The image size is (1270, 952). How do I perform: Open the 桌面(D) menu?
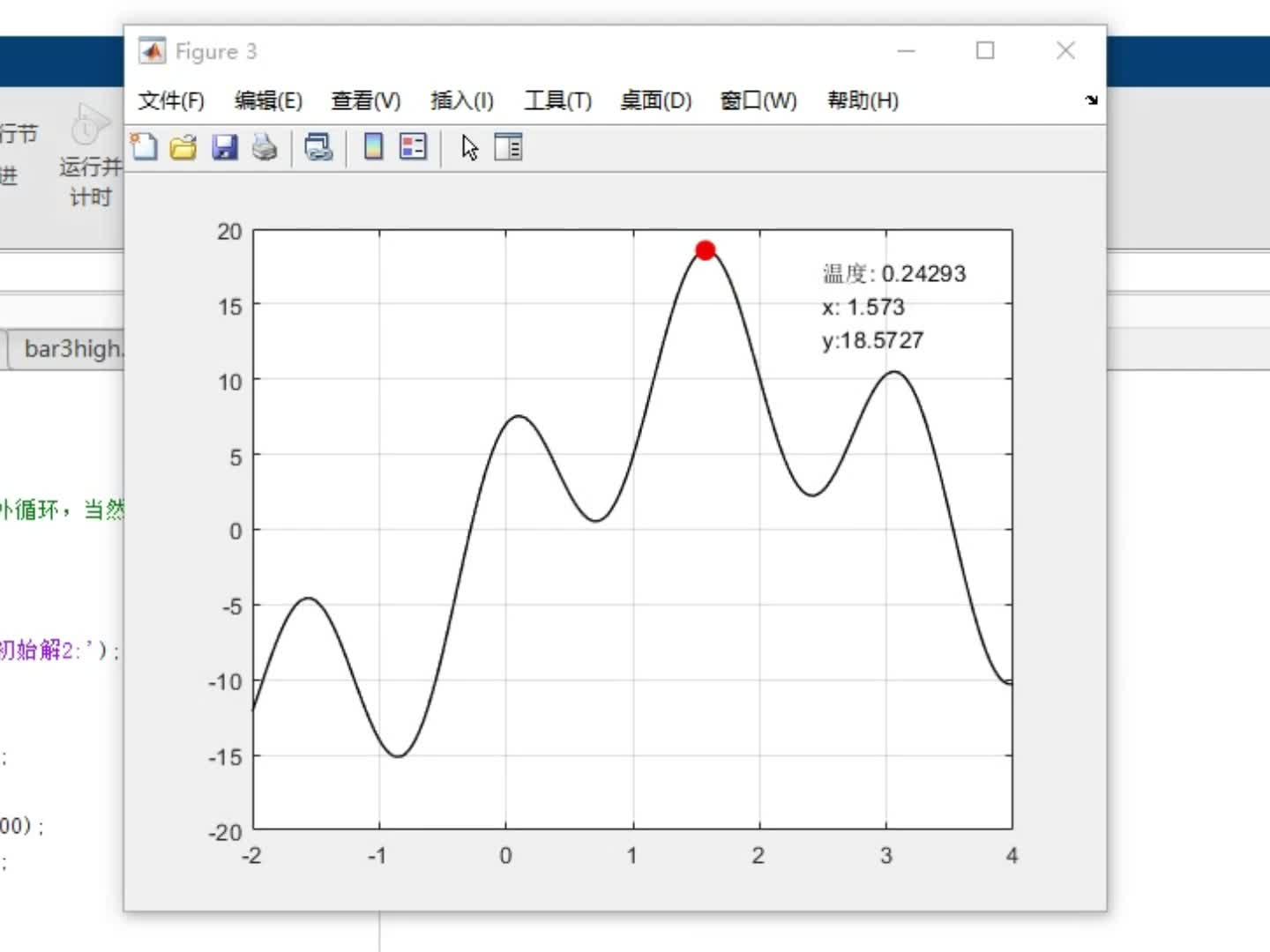655,100
